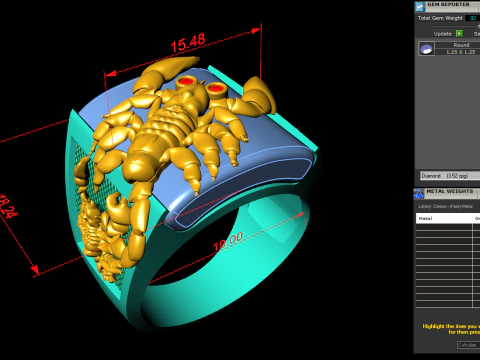The width and height of the screenshot is (480, 360).
Task: Click the Metal Weights panel title
Action: 450,191
